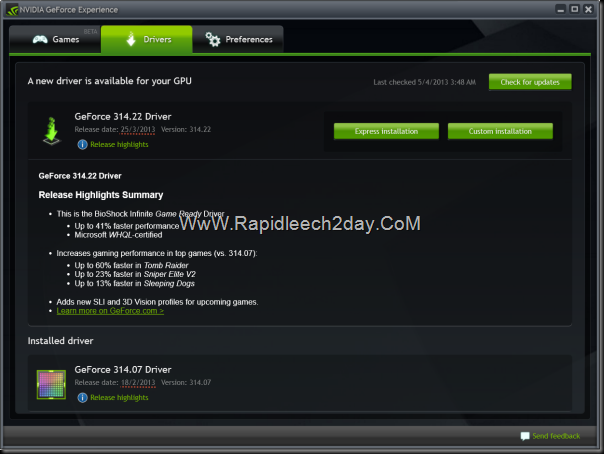This screenshot has height=454, width=604.
Task: Click the game controller icon on Games tab
Action: [x=40, y=39]
